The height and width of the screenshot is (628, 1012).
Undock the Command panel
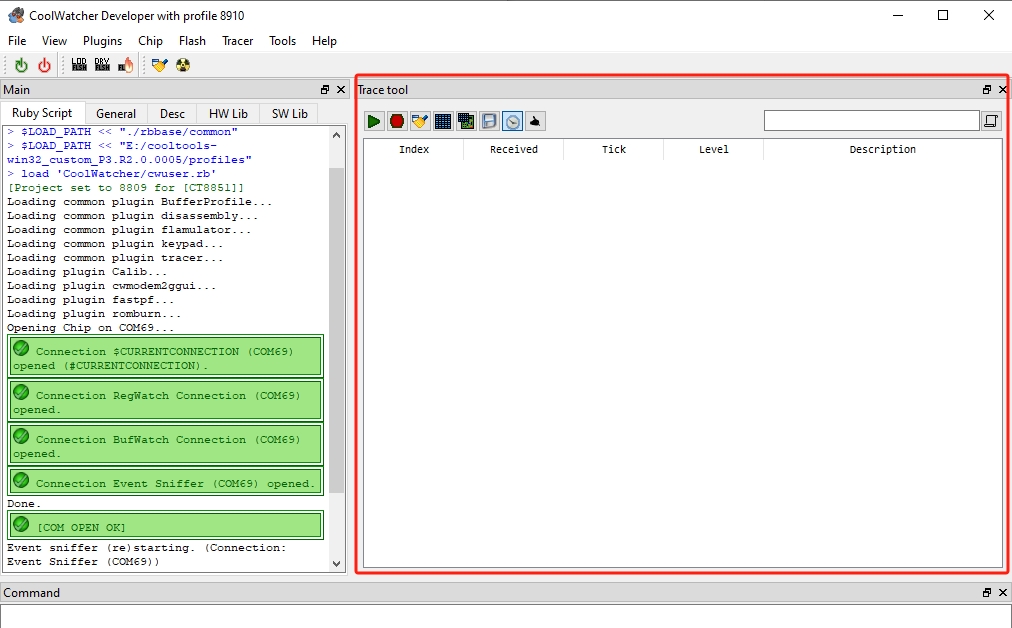(x=987, y=593)
